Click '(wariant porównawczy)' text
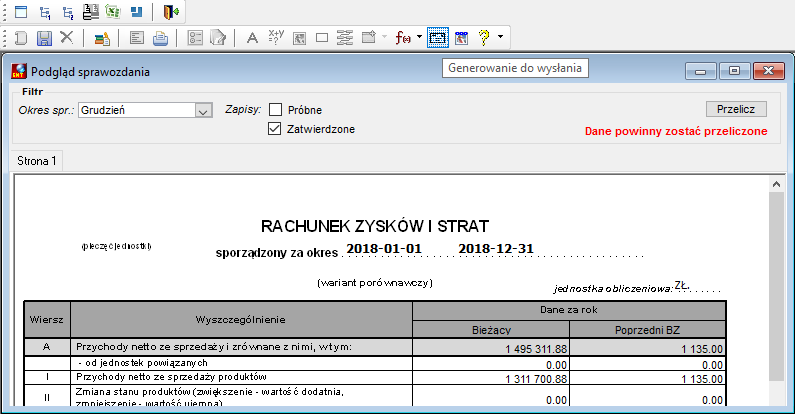 coord(375,283)
